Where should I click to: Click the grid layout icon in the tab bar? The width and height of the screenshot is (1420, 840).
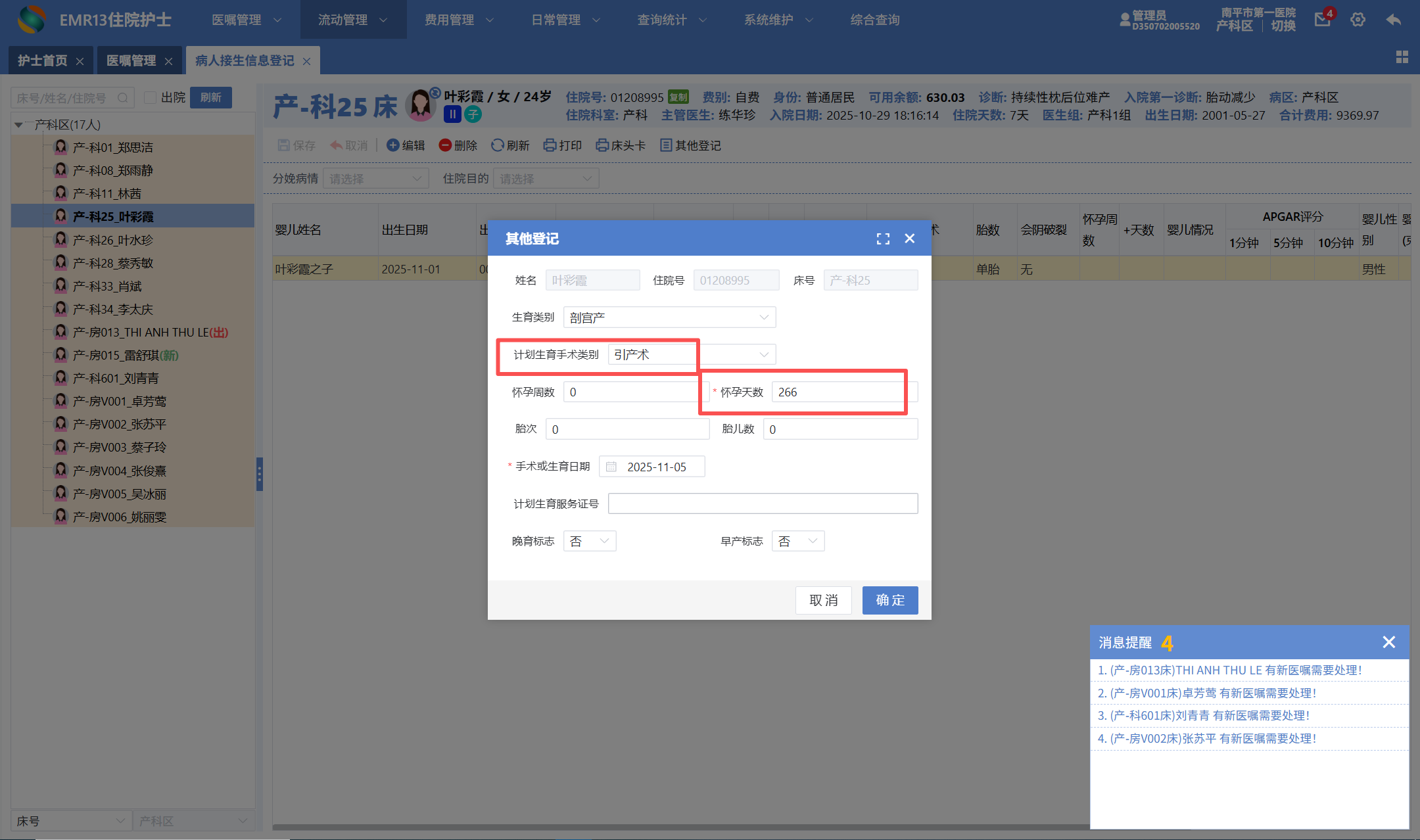pos(1402,57)
